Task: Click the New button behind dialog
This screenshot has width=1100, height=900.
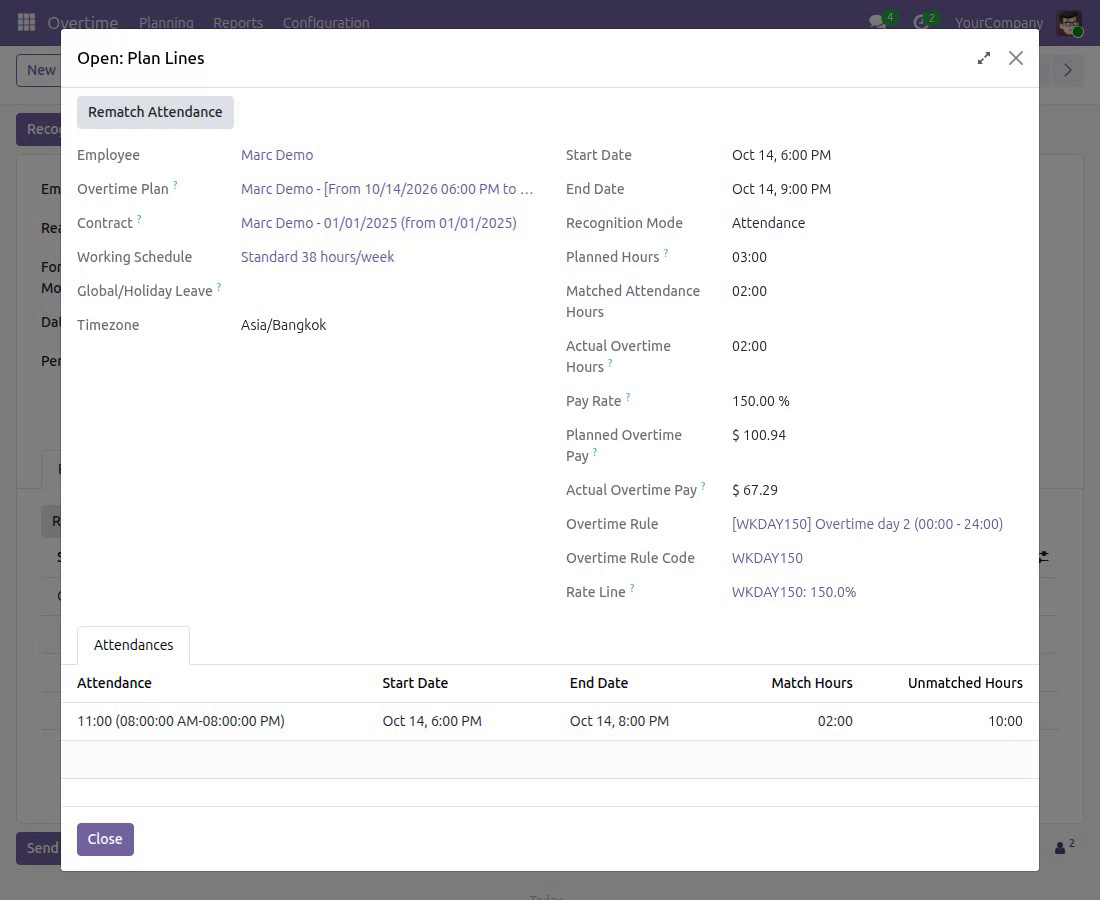Action: pyautogui.click(x=39, y=70)
